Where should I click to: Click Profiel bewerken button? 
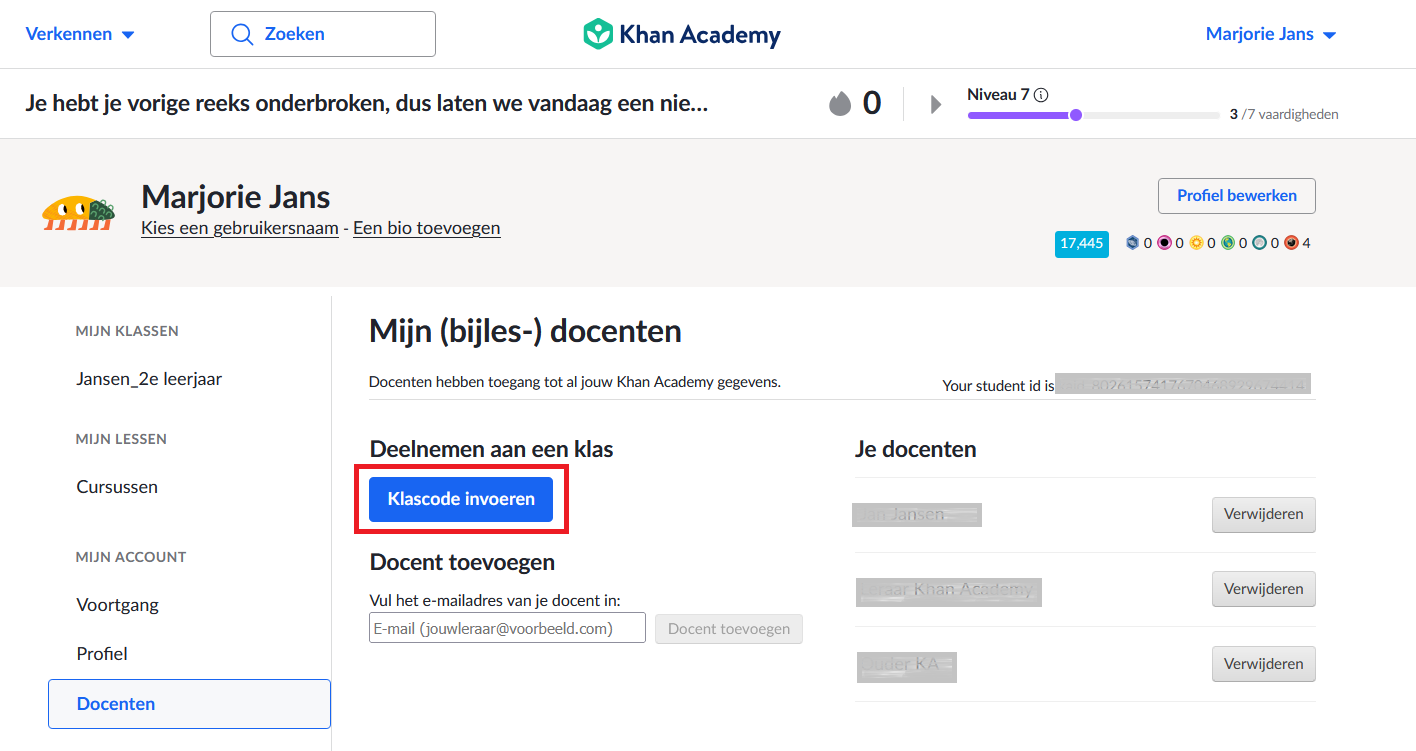(1237, 196)
